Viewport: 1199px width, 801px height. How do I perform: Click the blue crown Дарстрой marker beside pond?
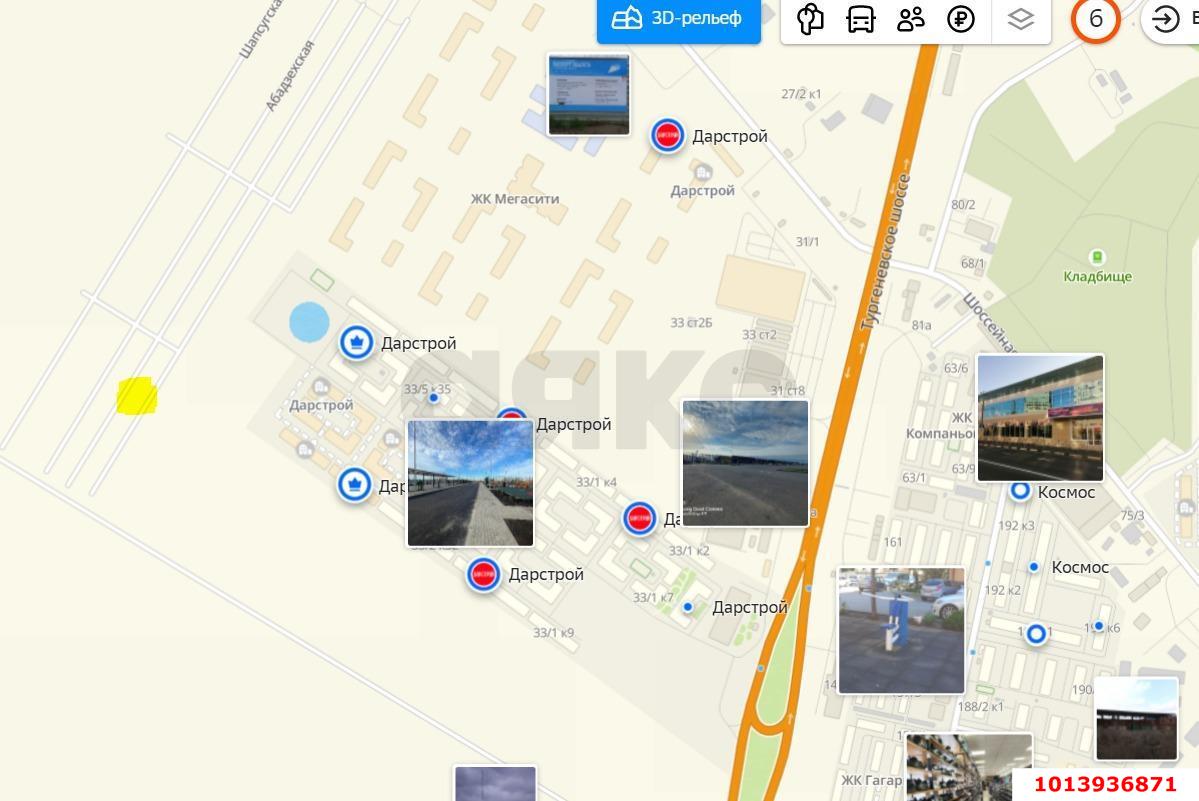click(x=355, y=342)
